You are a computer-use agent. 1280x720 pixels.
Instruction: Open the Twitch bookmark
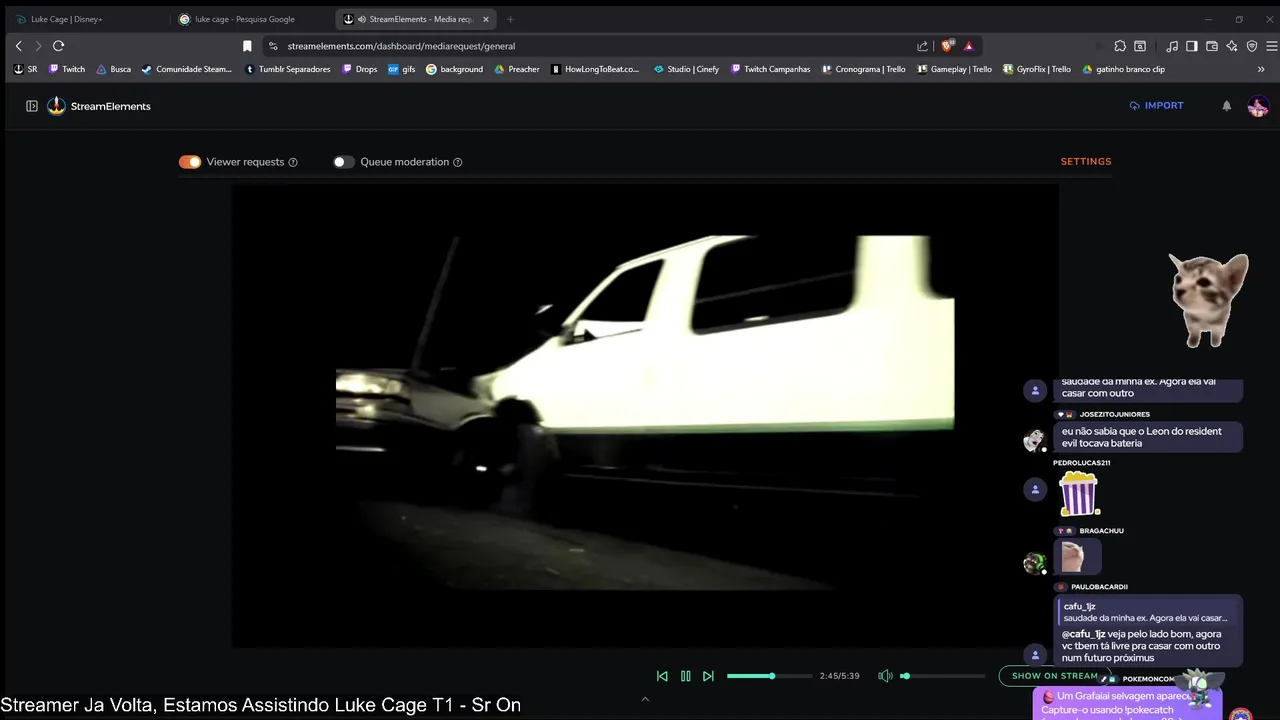click(67, 70)
